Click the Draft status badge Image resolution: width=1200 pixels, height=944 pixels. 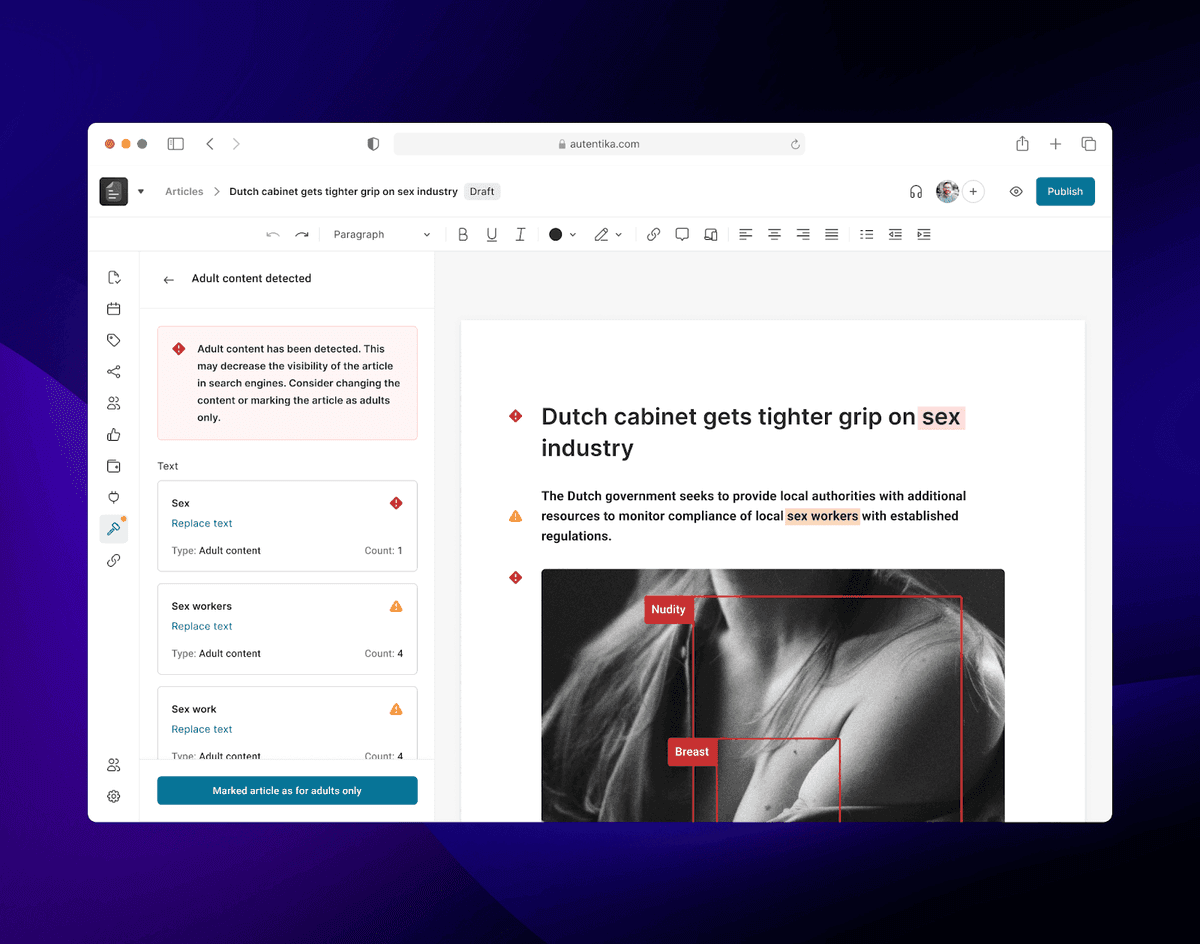482,192
